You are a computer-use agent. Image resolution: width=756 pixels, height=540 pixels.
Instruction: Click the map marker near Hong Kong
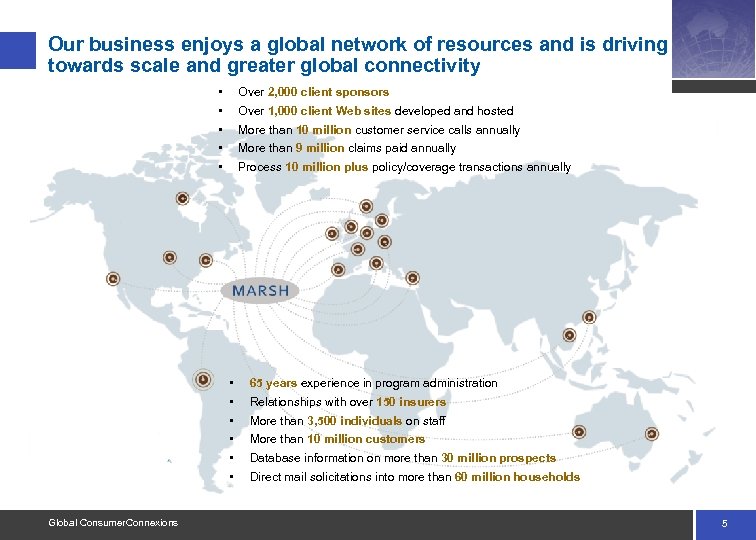tap(569, 335)
